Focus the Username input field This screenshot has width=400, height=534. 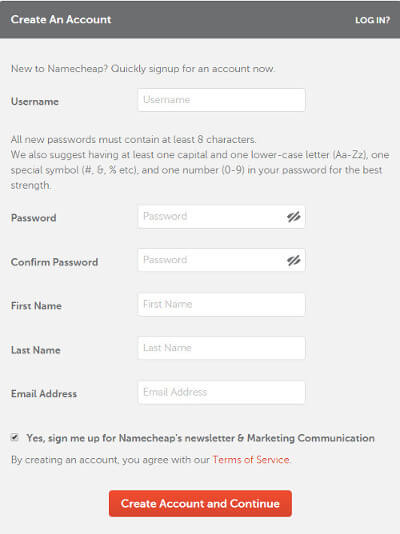click(221, 100)
